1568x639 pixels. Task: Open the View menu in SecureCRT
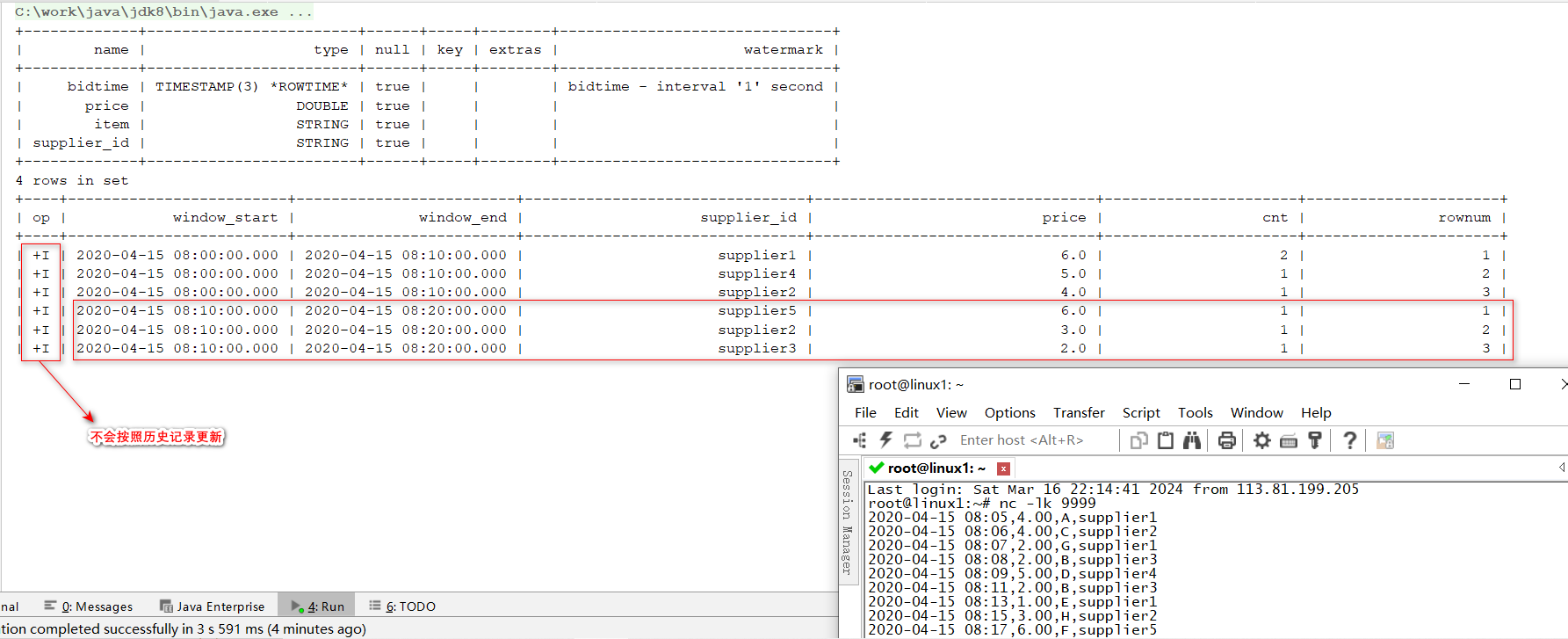pyautogui.click(x=951, y=412)
